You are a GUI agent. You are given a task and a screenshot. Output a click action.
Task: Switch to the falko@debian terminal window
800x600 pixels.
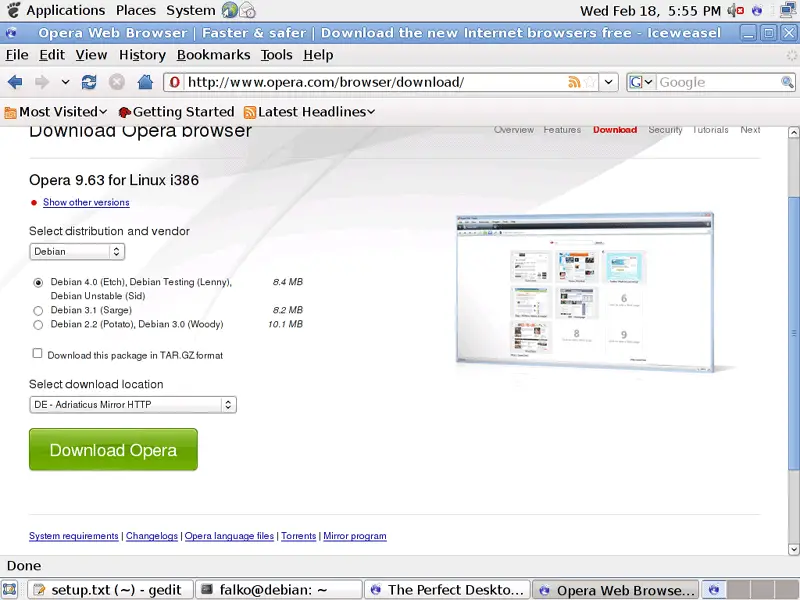click(x=279, y=590)
